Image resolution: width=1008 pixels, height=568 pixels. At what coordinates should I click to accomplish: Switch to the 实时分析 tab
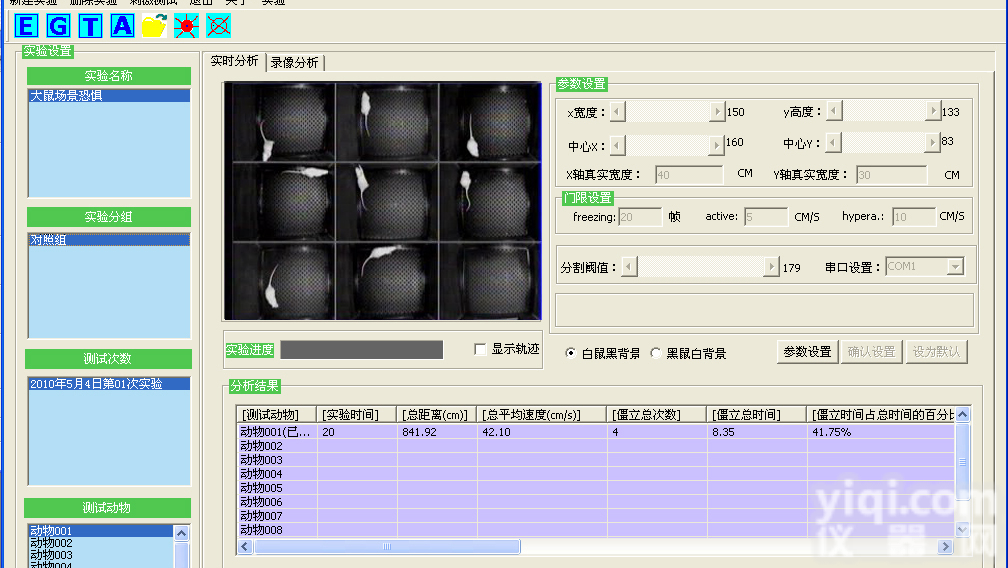[234, 61]
